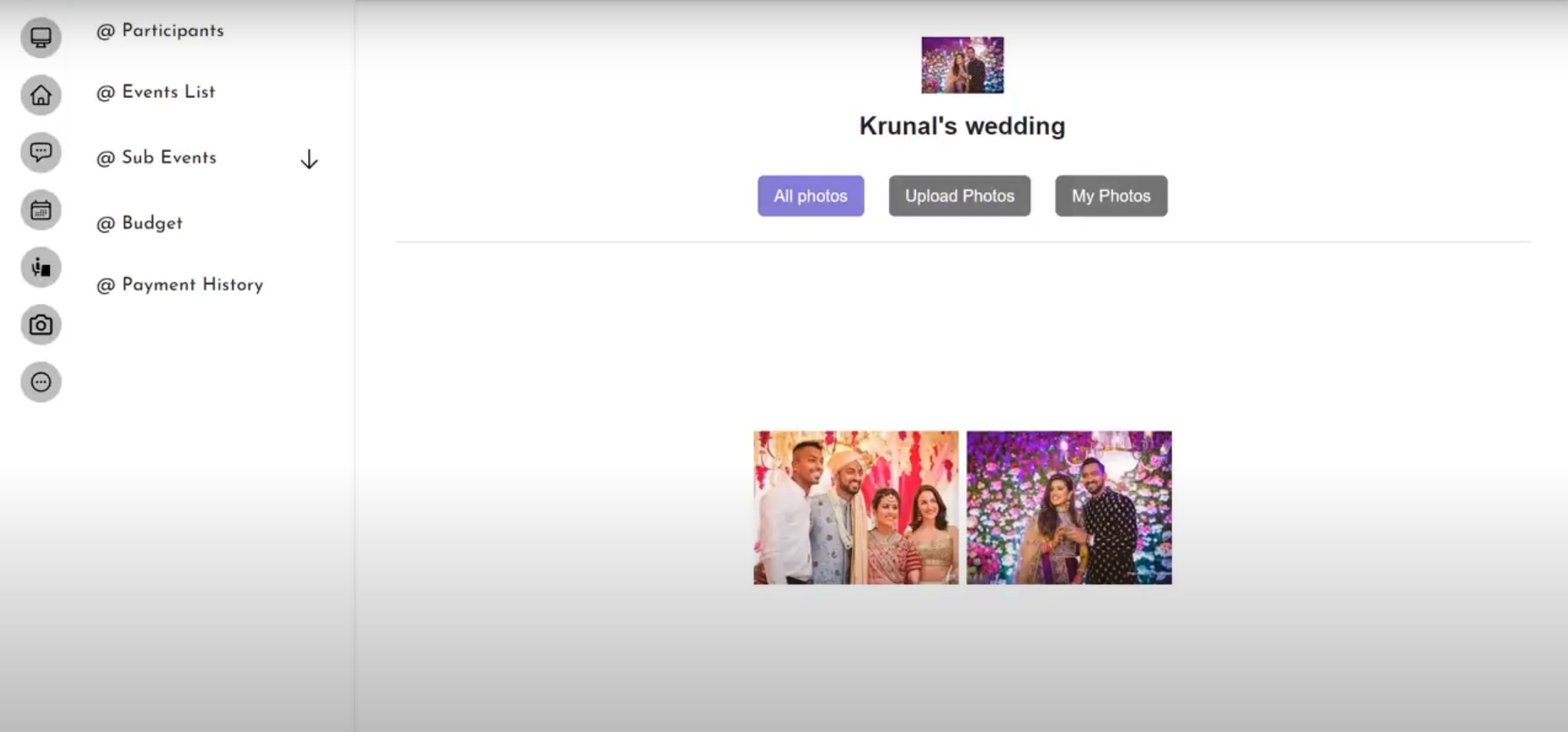1568x732 pixels.
Task: Click the Krunal's wedding title
Action: coord(962,126)
